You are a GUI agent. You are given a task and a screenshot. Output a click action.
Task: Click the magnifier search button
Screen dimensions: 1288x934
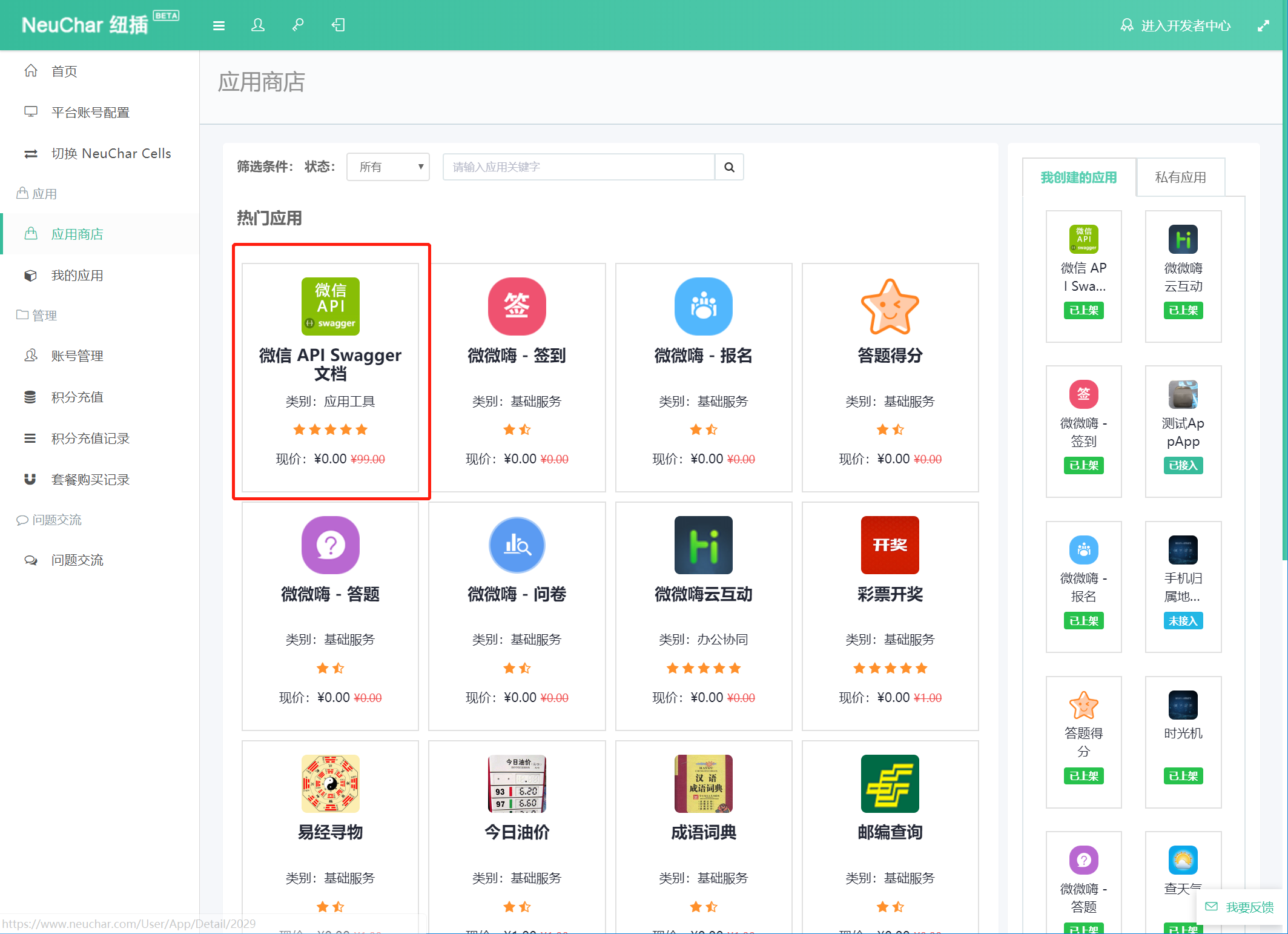(x=729, y=167)
